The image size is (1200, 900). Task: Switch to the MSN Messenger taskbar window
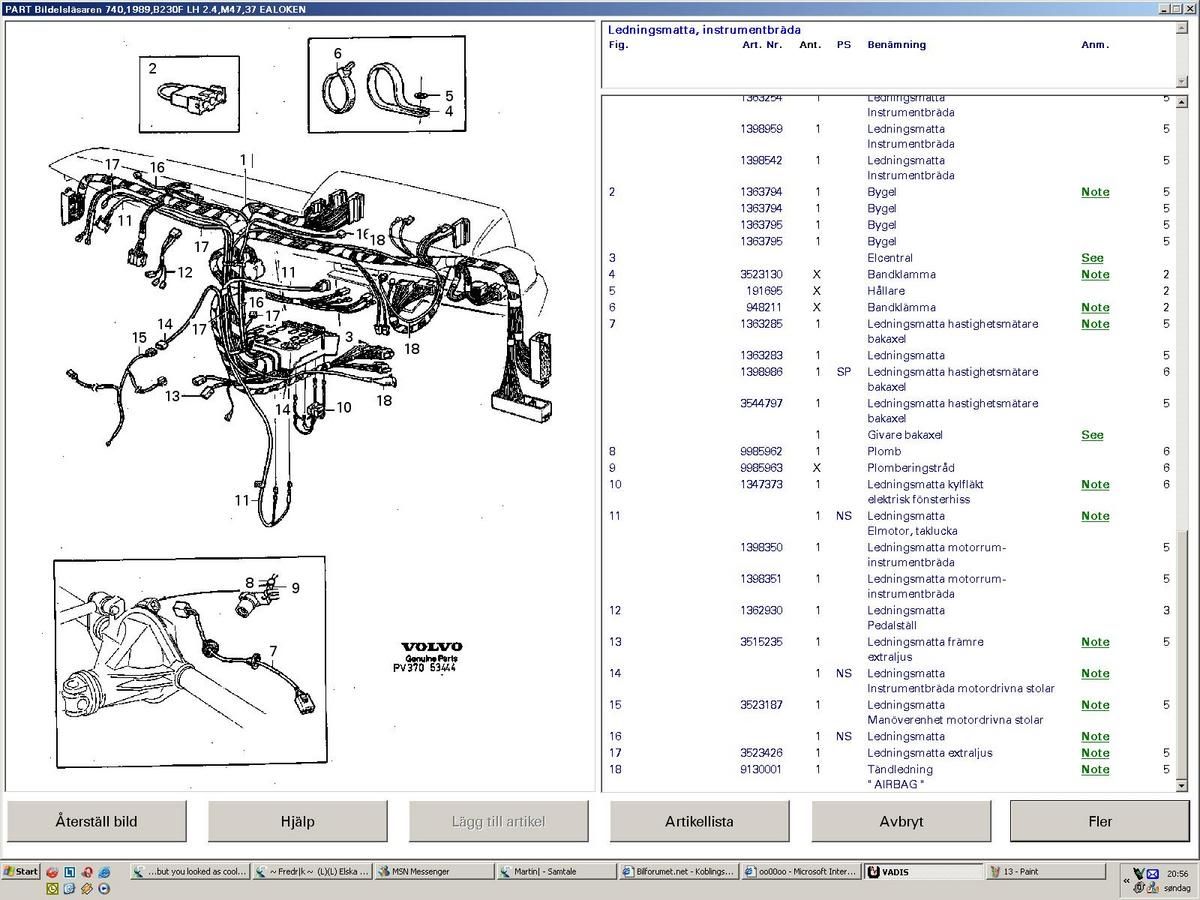point(432,872)
